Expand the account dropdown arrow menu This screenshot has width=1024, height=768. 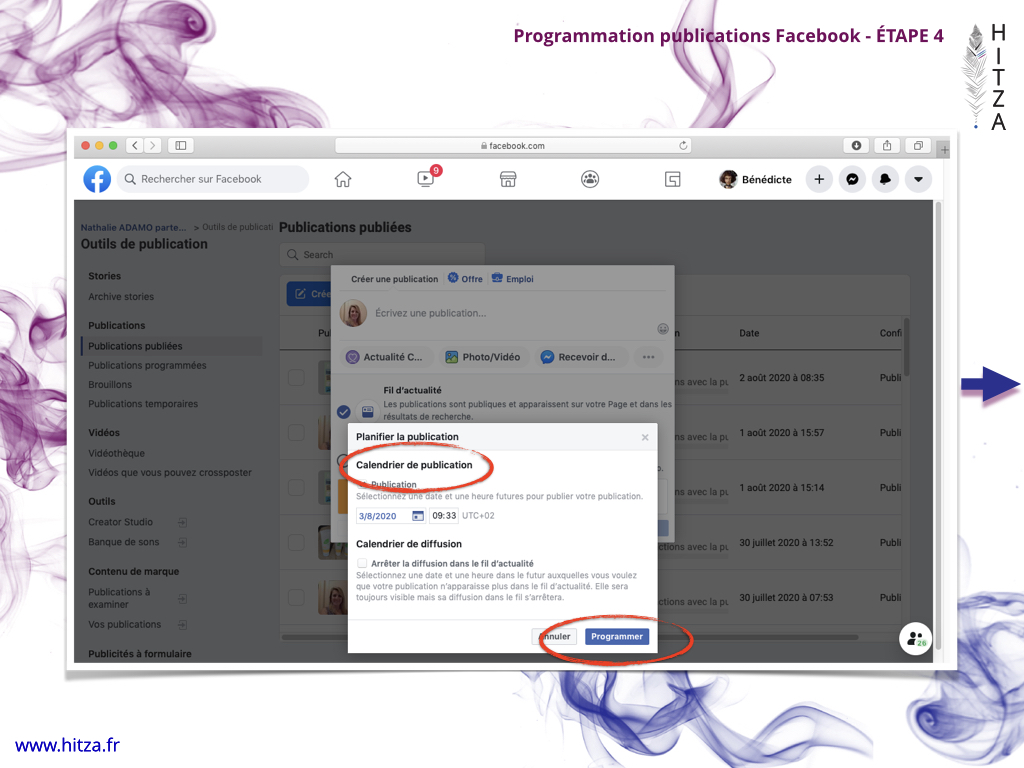tap(918, 179)
